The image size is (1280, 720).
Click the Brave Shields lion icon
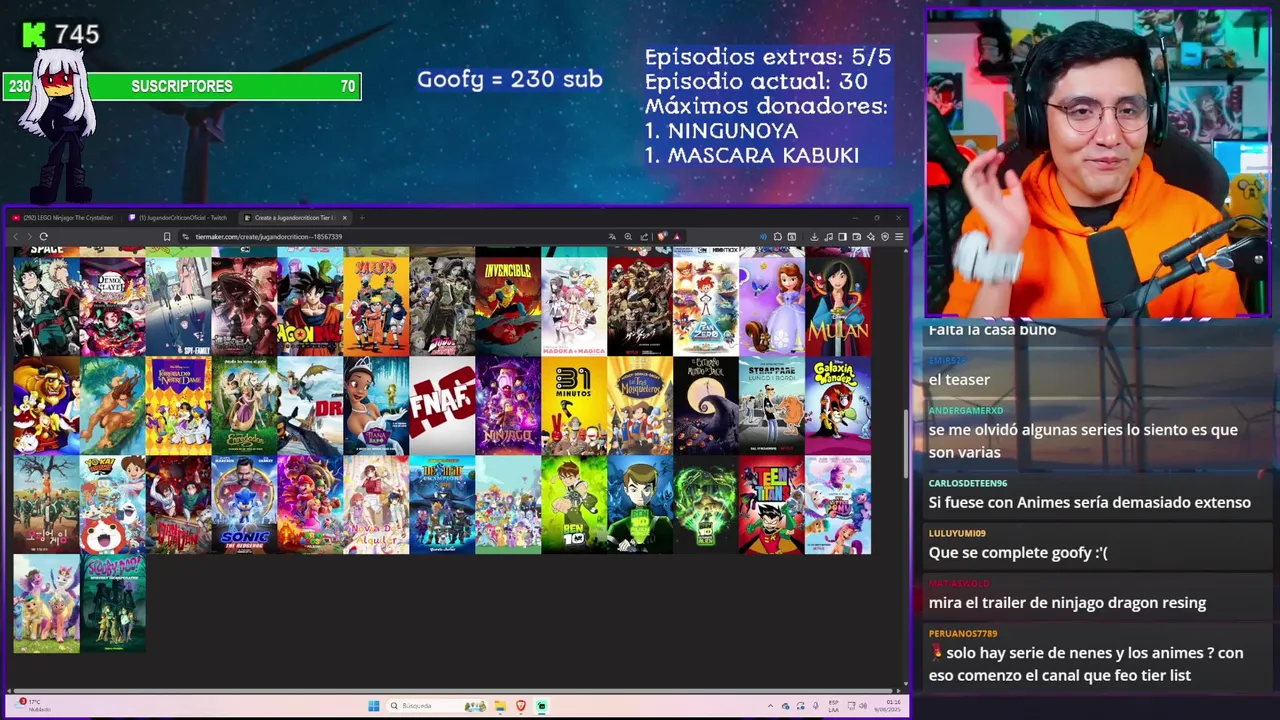click(x=661, y=237)
